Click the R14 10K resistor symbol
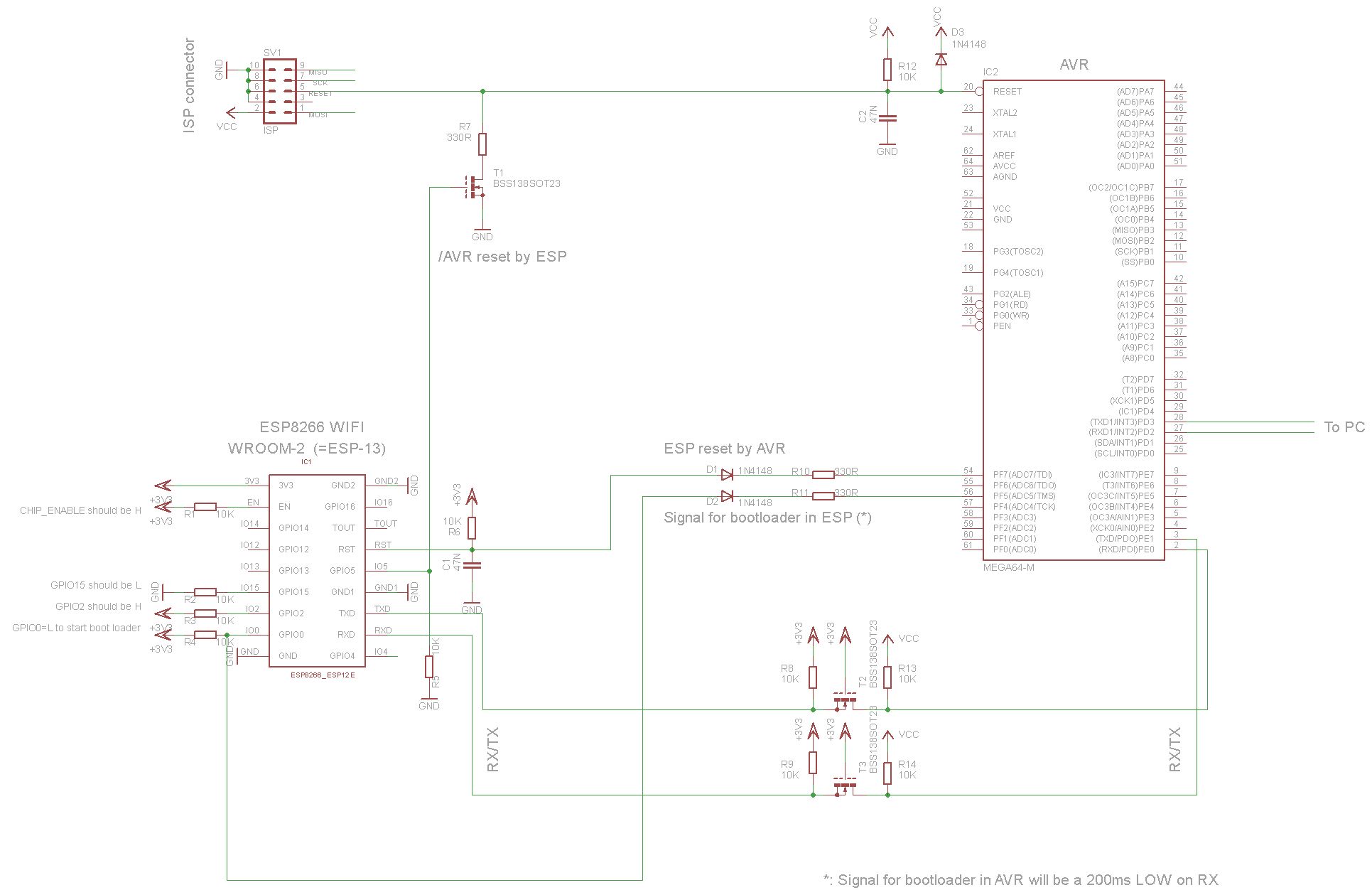1372x890 pixels. pos(887,773)
